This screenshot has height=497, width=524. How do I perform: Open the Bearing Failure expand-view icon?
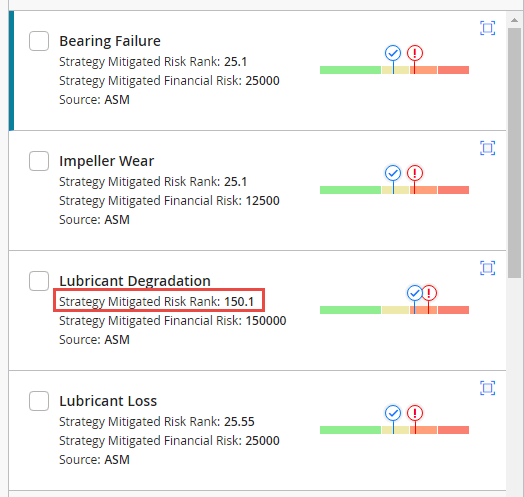pos(488,28)
